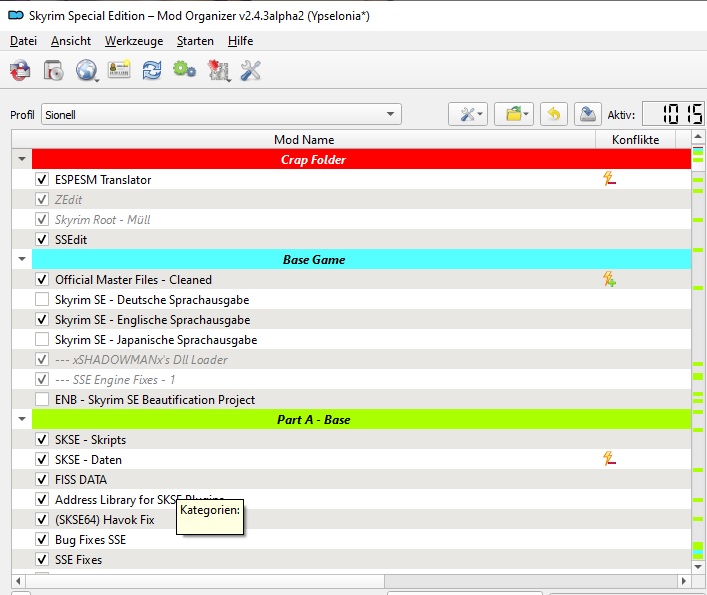Click the create backup drive icon
The width and height of the screenshot is (707, 595).
pyautogui.click(x=590, y=114)
